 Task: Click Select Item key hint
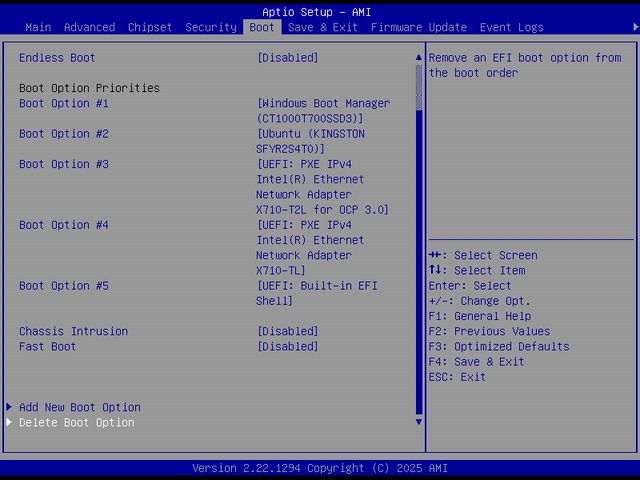click(477, 271)
